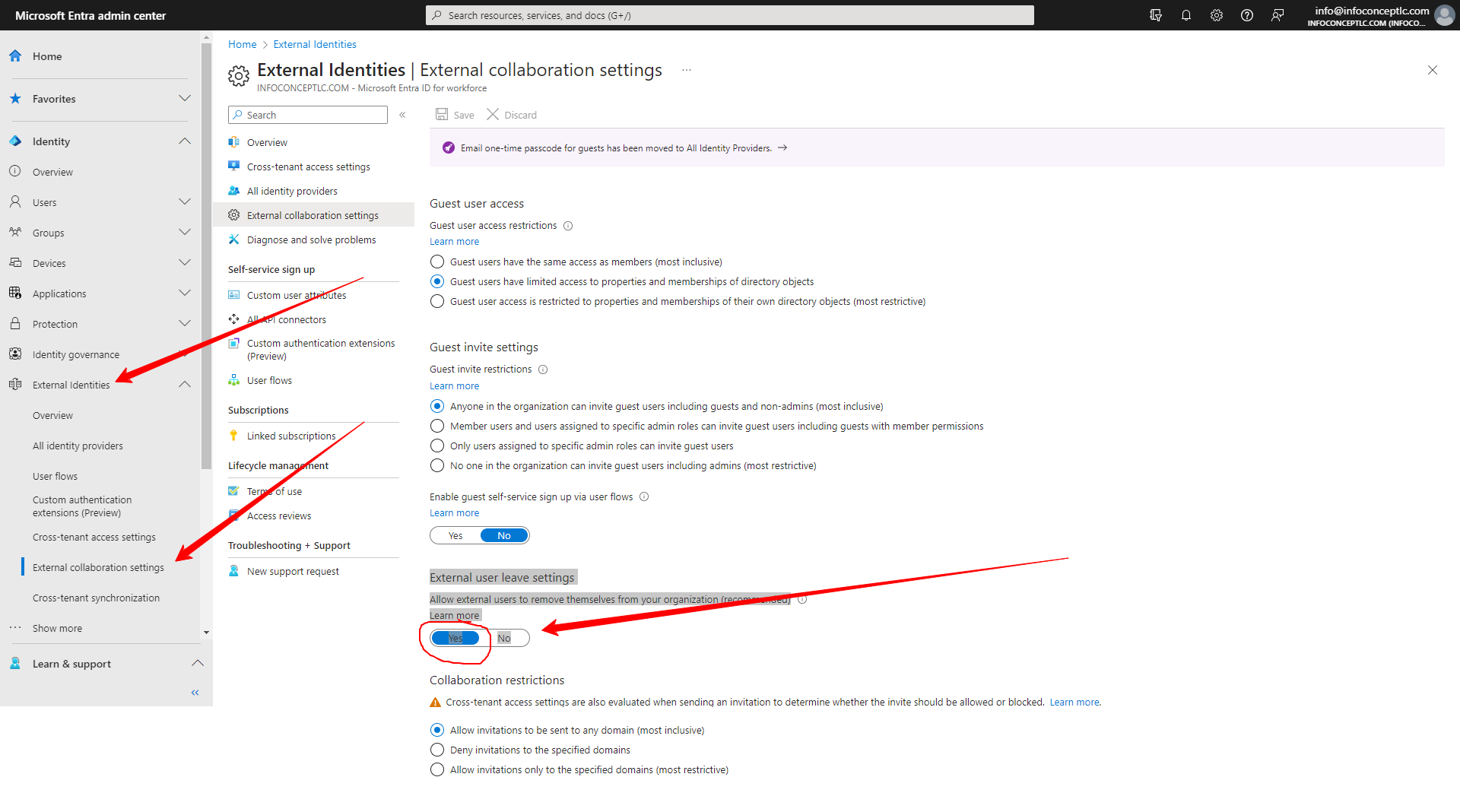Open All API connectors
The height and width of the screenshot is (812, 1460).
[287, 319]
